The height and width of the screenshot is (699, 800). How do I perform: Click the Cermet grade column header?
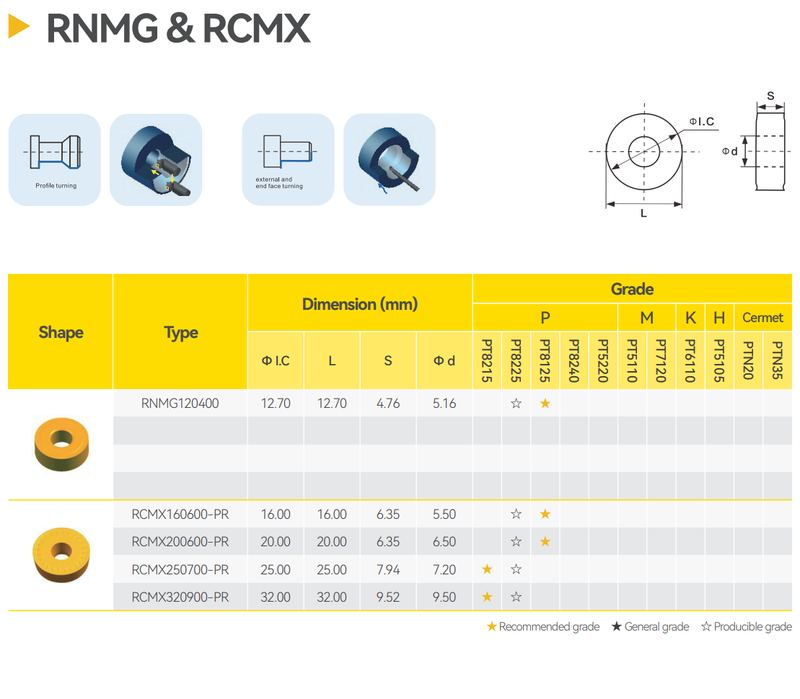[763, 318]
